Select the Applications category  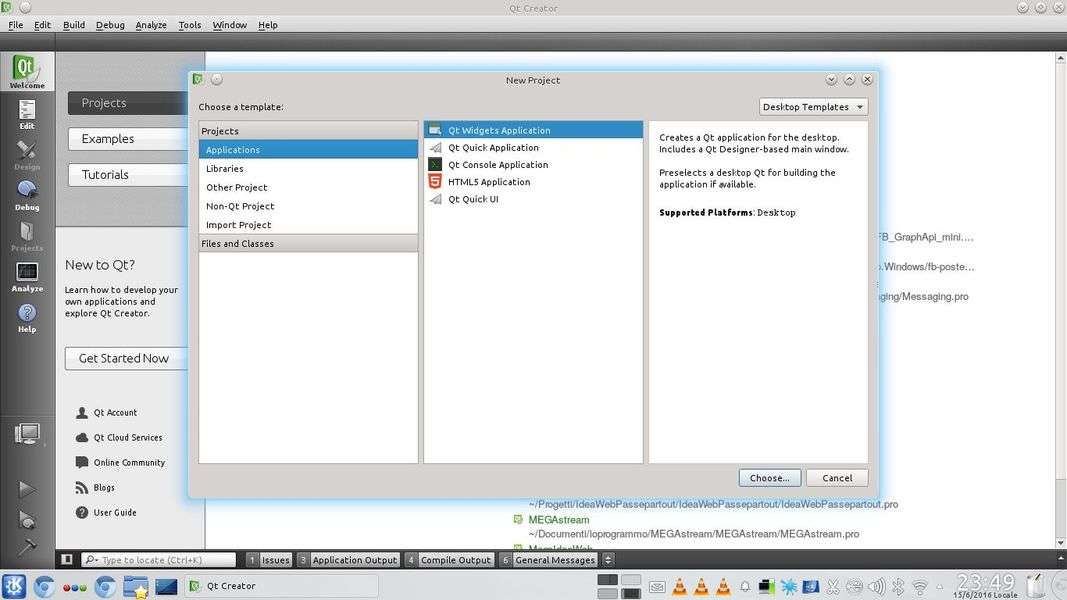point(308,150)
